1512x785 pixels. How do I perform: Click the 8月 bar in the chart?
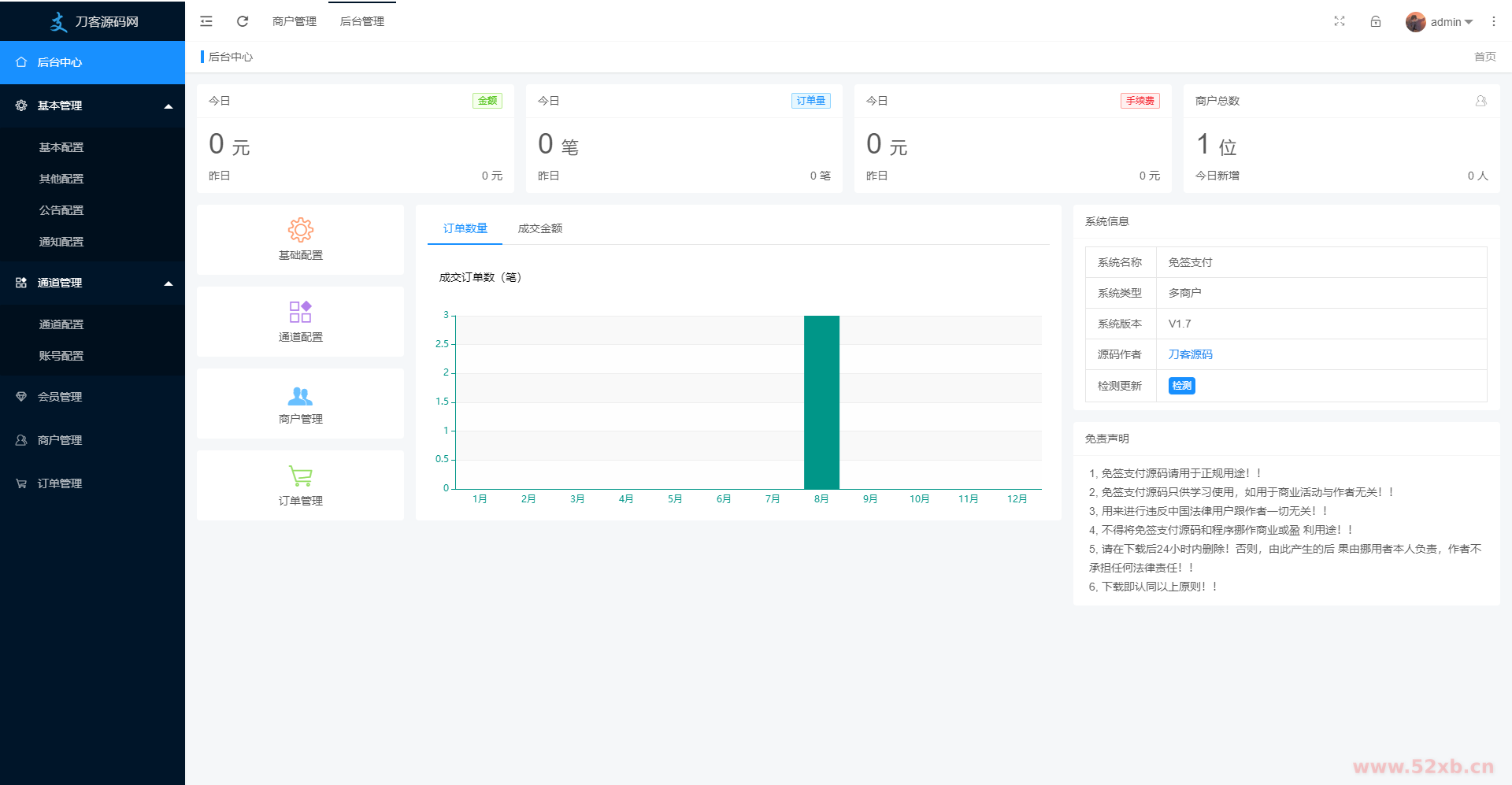coord(821,402)
